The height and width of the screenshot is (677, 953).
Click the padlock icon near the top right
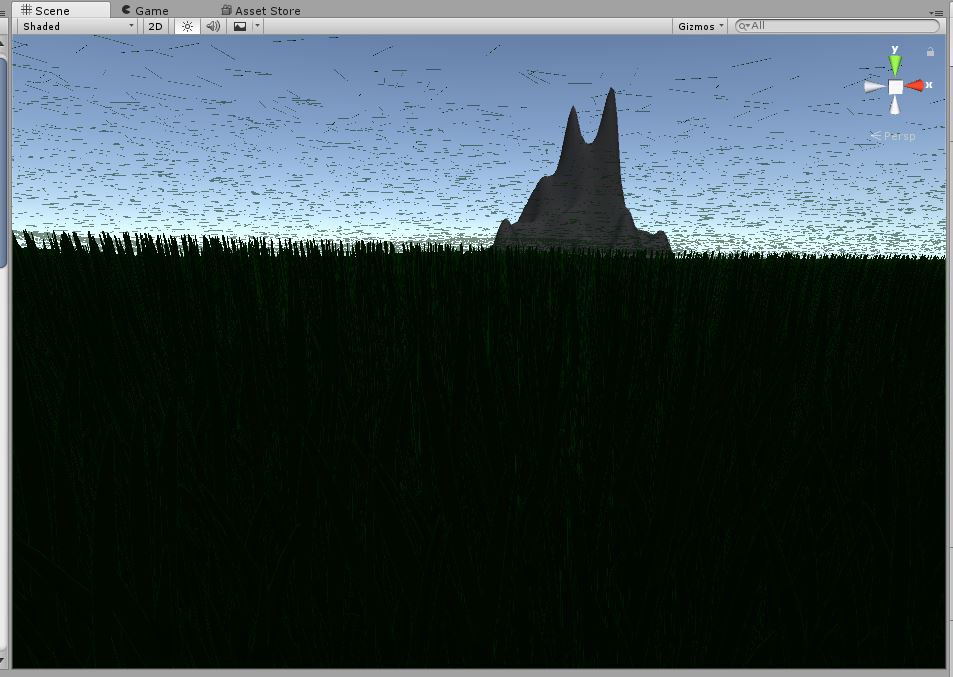click(x=928, y=51)
